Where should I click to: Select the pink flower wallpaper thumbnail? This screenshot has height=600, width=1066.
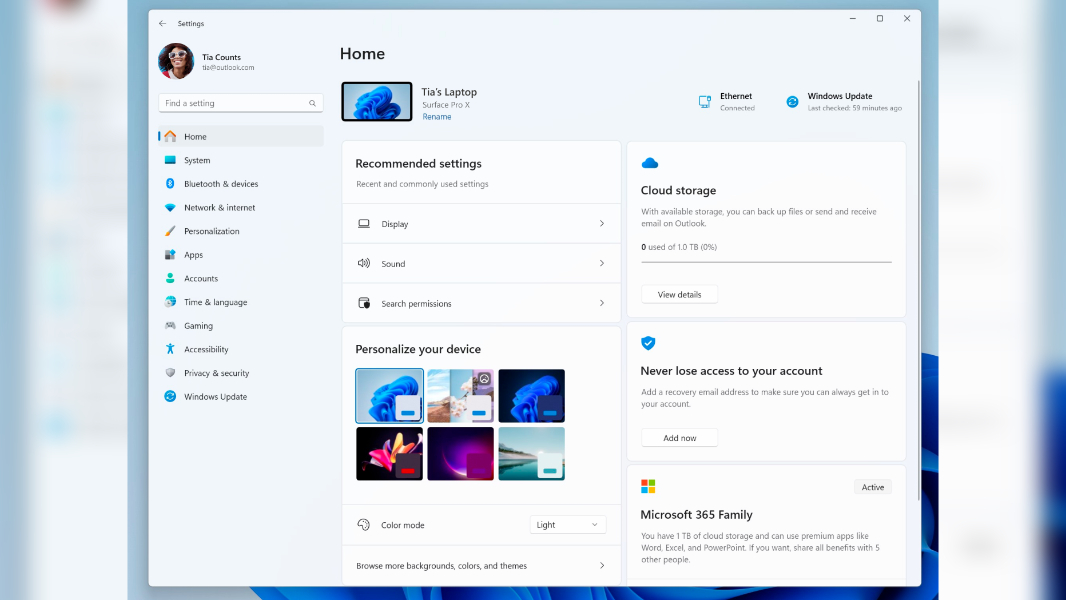click(x=389, y=453)
